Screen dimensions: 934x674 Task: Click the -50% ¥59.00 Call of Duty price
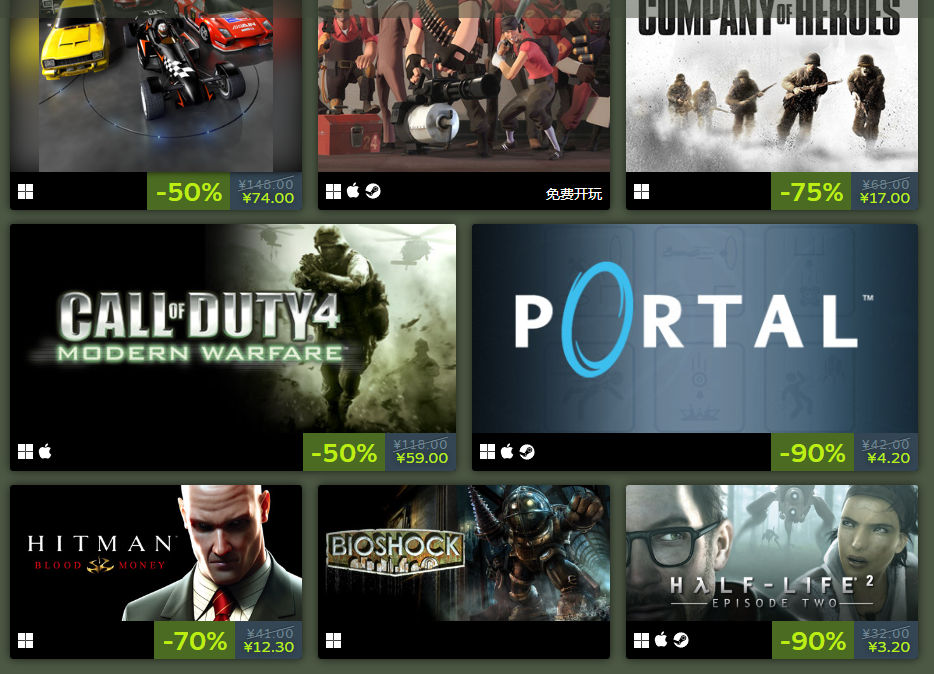pos(379,453)
